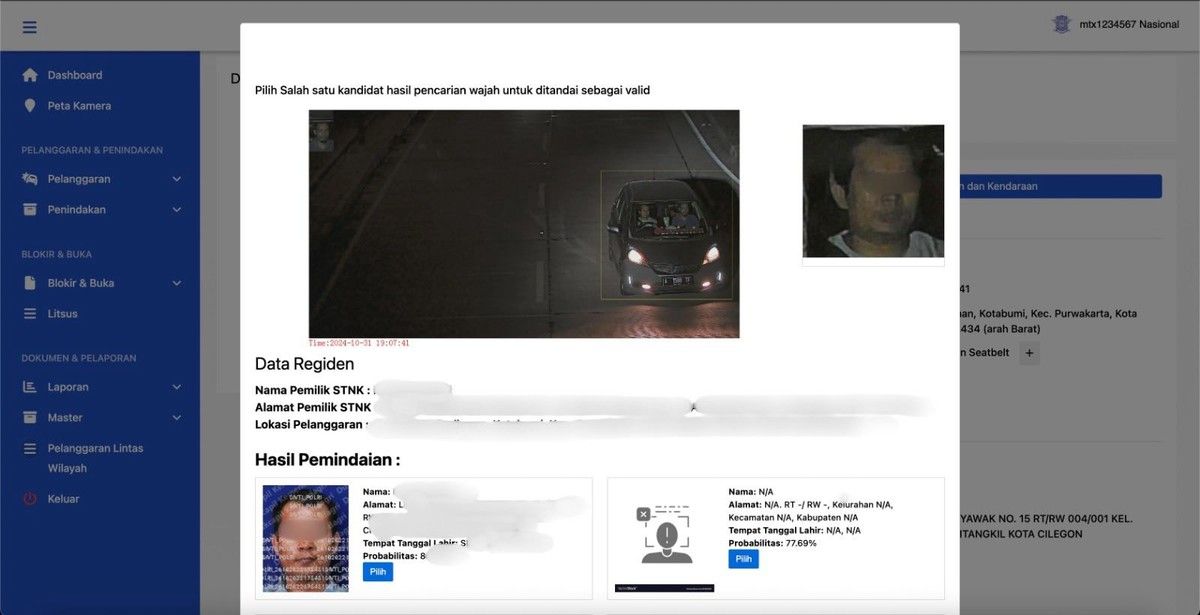Click the PELANGGARAN & PENINDAKAN section header
The image size is (1200, 615).
[92, 150]
